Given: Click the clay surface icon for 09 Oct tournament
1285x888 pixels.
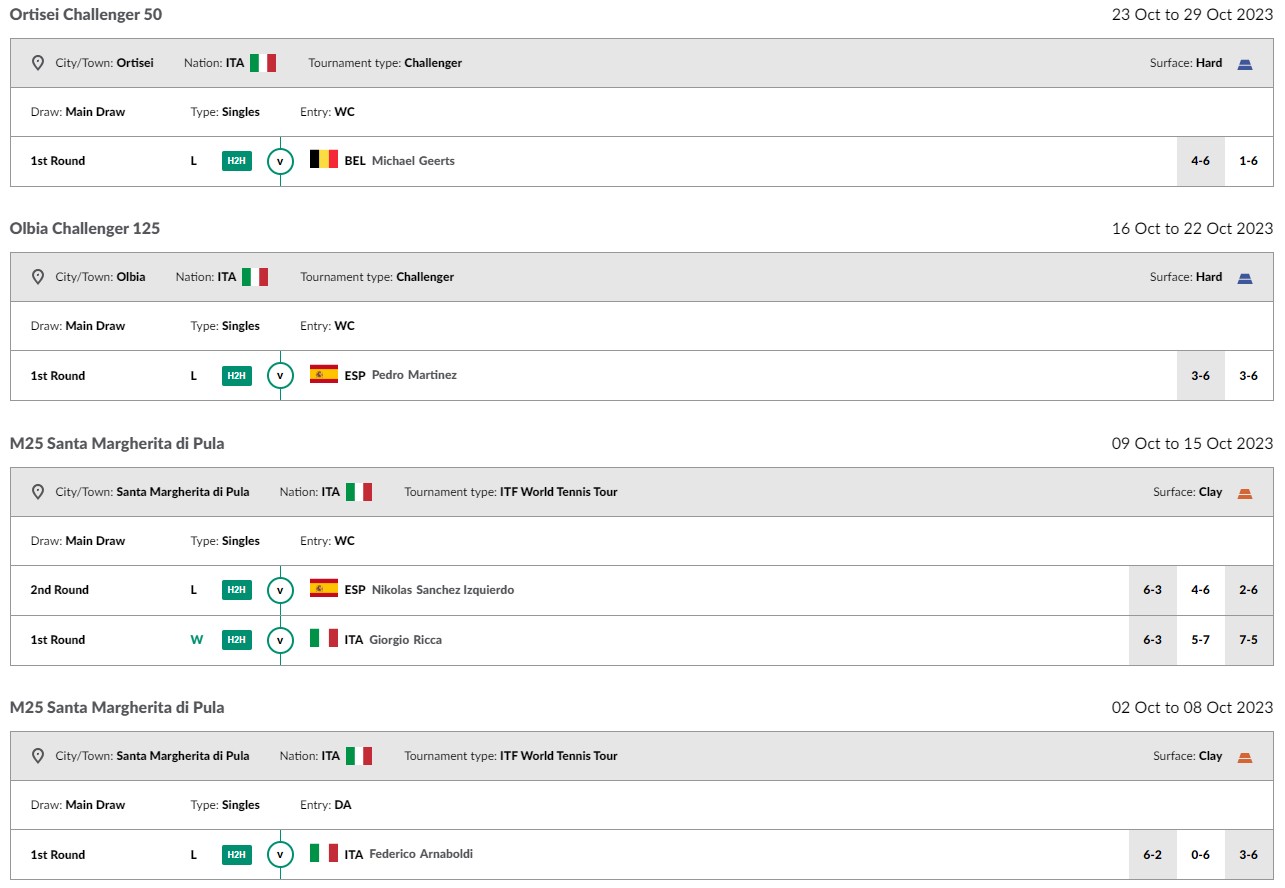Looking at the screenshot, I should 1245,492.
